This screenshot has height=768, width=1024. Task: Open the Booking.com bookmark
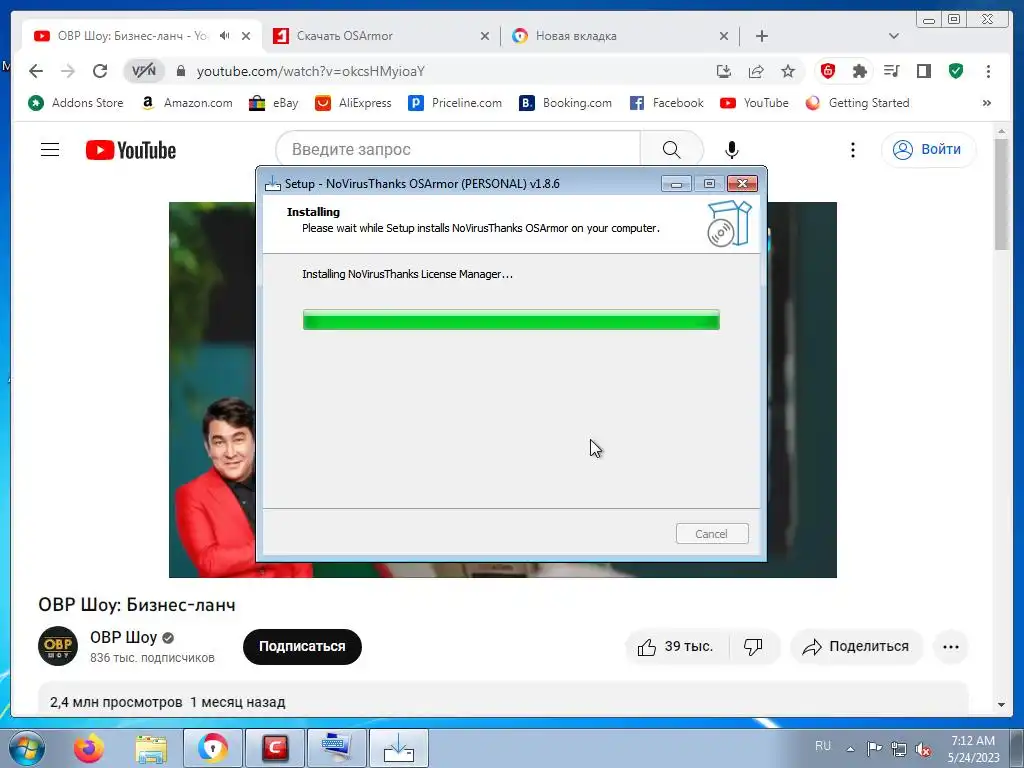pyautogui.click(x=566, y=103)
